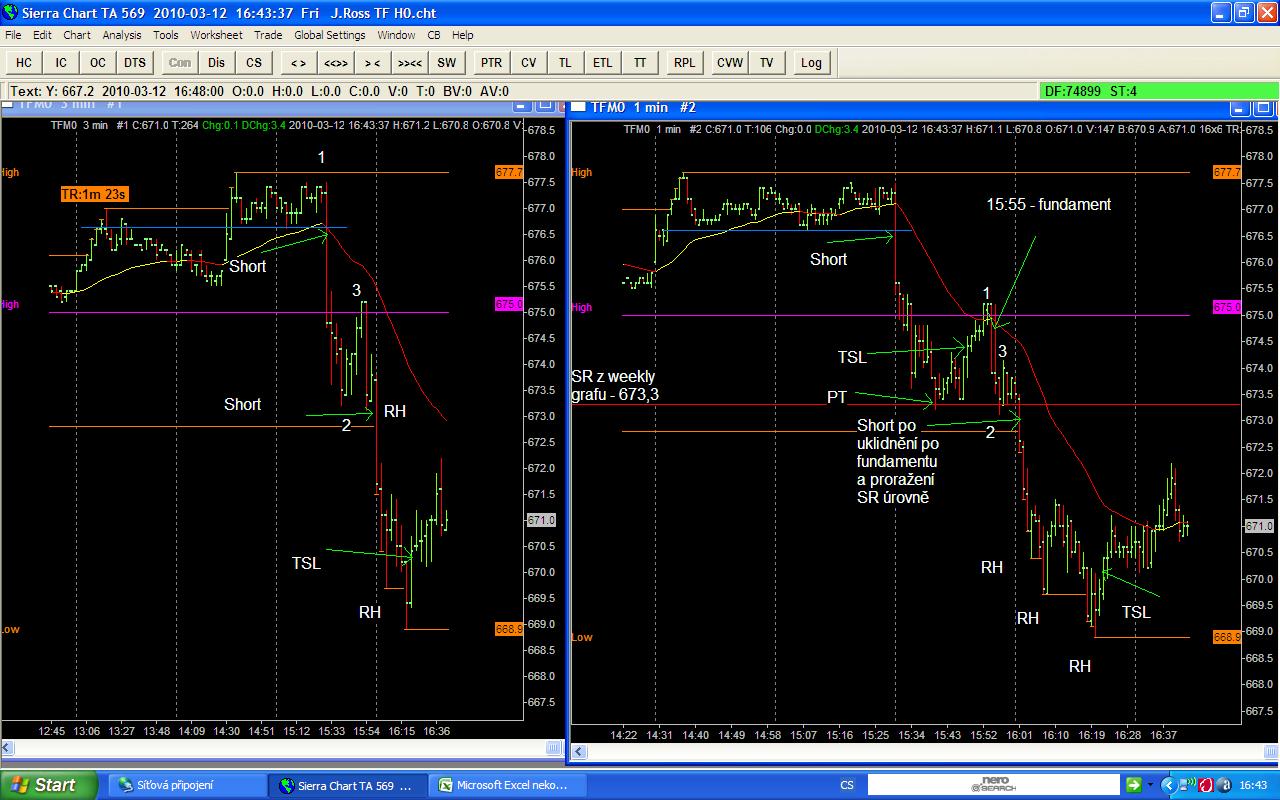Click the gray 'a' tray icon
This screenshot has height=800, width=1280.
1223,785
